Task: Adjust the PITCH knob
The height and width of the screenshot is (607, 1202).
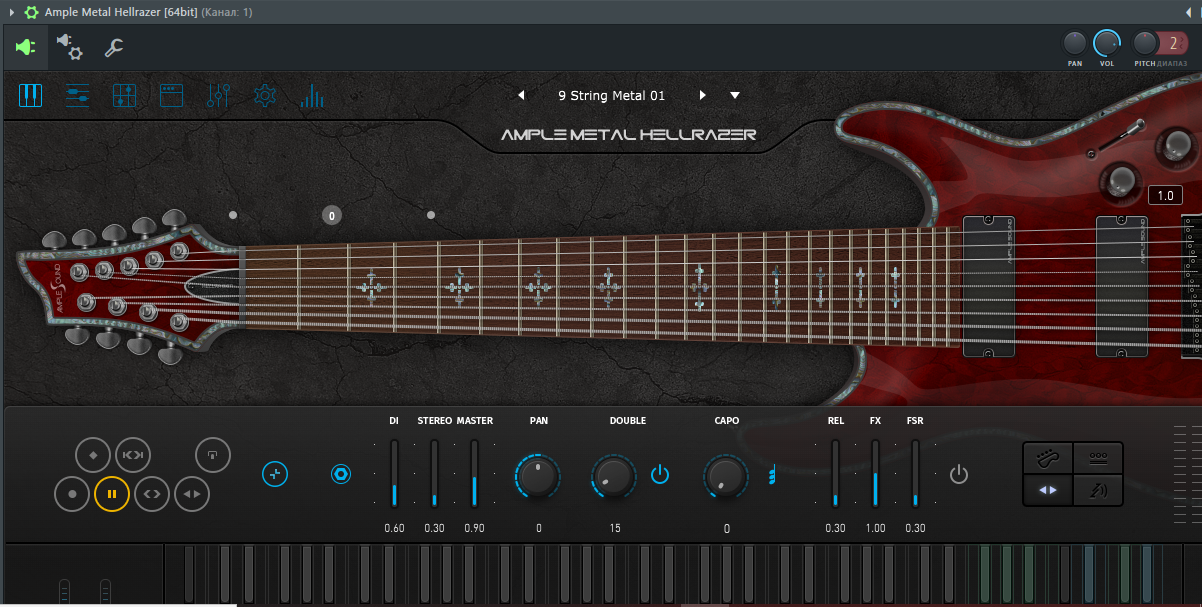Action: pyautogui.click(x=1145, y=43)
